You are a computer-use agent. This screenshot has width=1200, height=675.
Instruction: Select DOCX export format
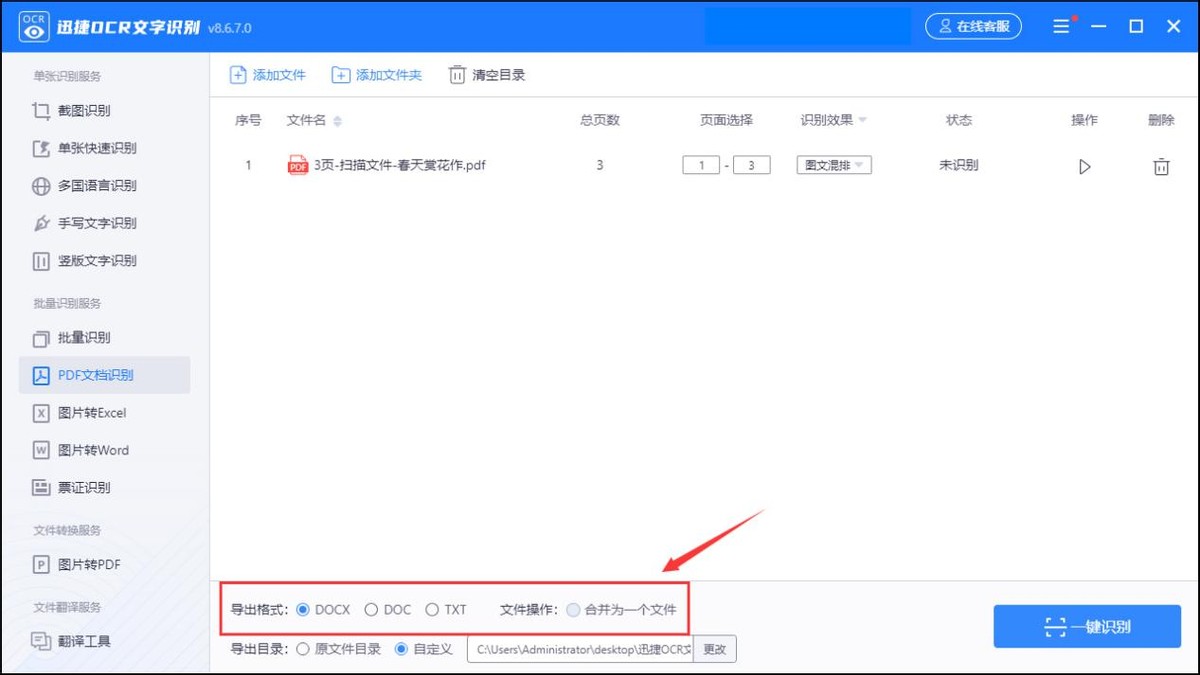(324, 609)
